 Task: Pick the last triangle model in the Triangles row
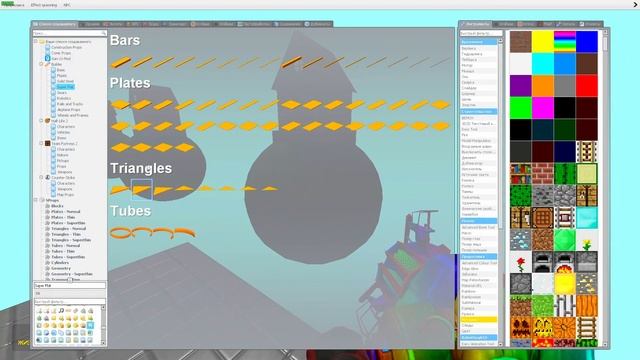pos(269,189)
